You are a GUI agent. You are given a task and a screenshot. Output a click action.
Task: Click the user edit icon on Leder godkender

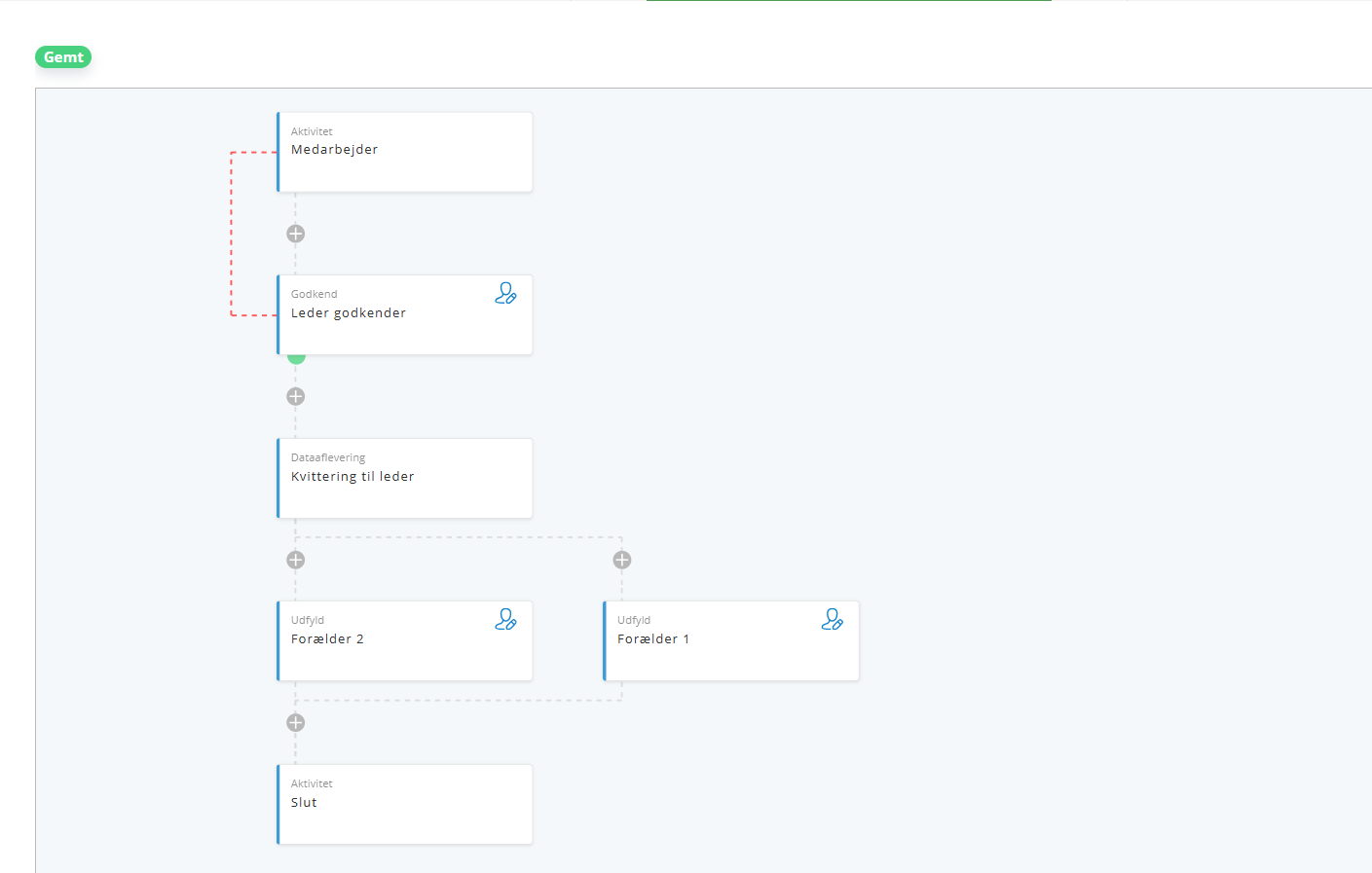pos(505,293)
